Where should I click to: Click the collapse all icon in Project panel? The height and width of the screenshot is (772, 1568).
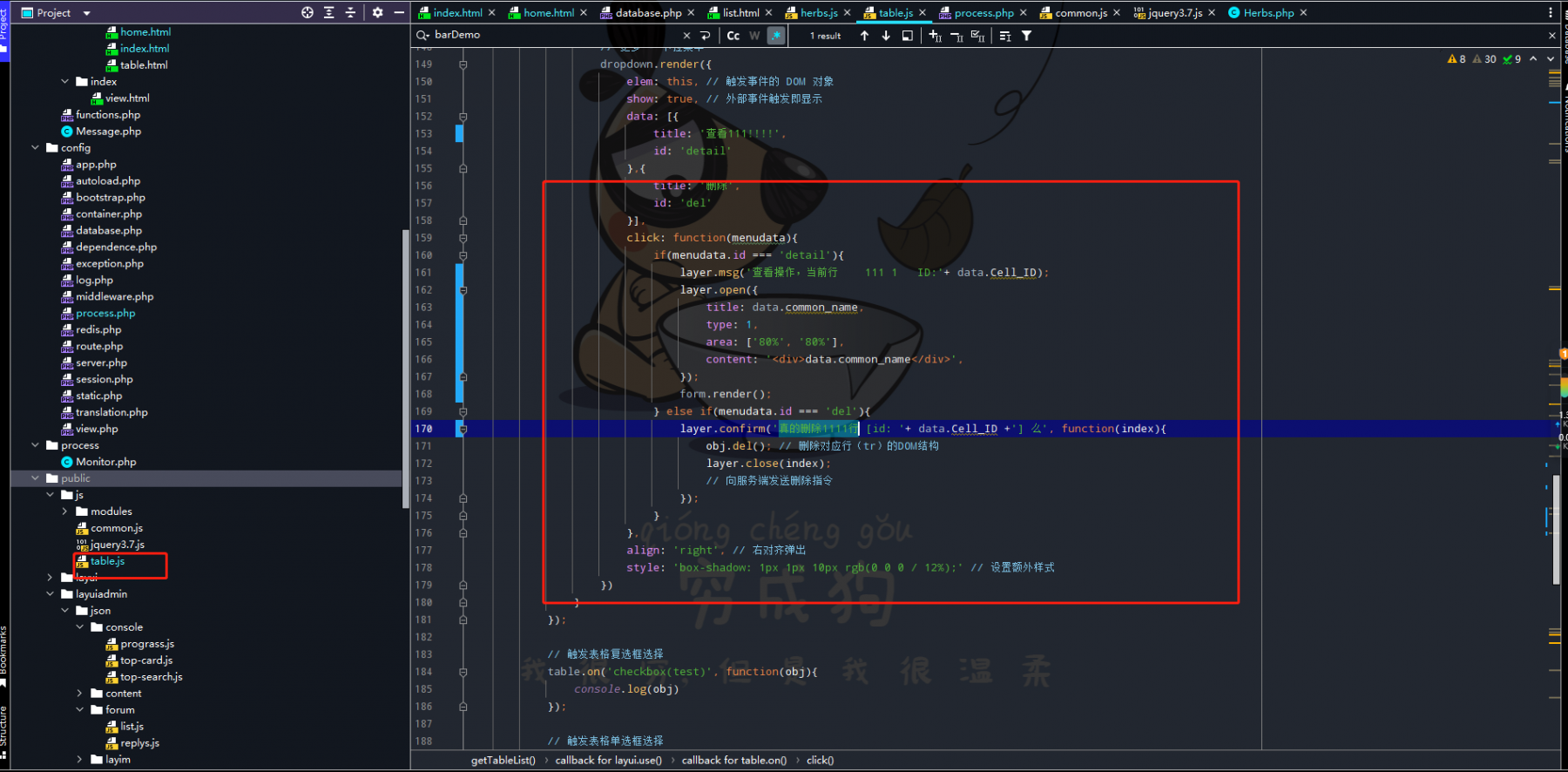(x=350, y=12)
